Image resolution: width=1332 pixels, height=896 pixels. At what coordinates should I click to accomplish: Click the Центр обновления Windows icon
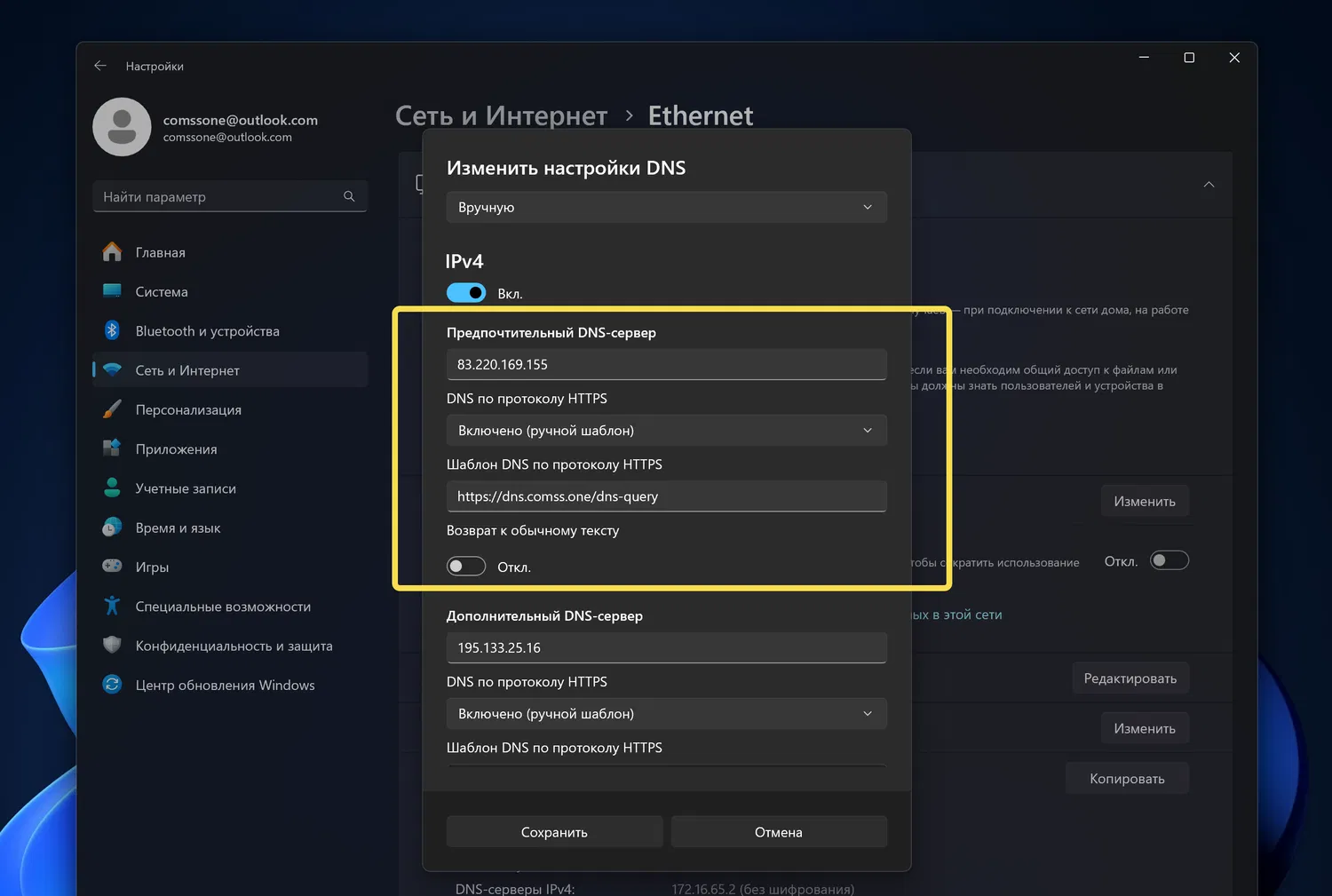click(x=112, y=685)
